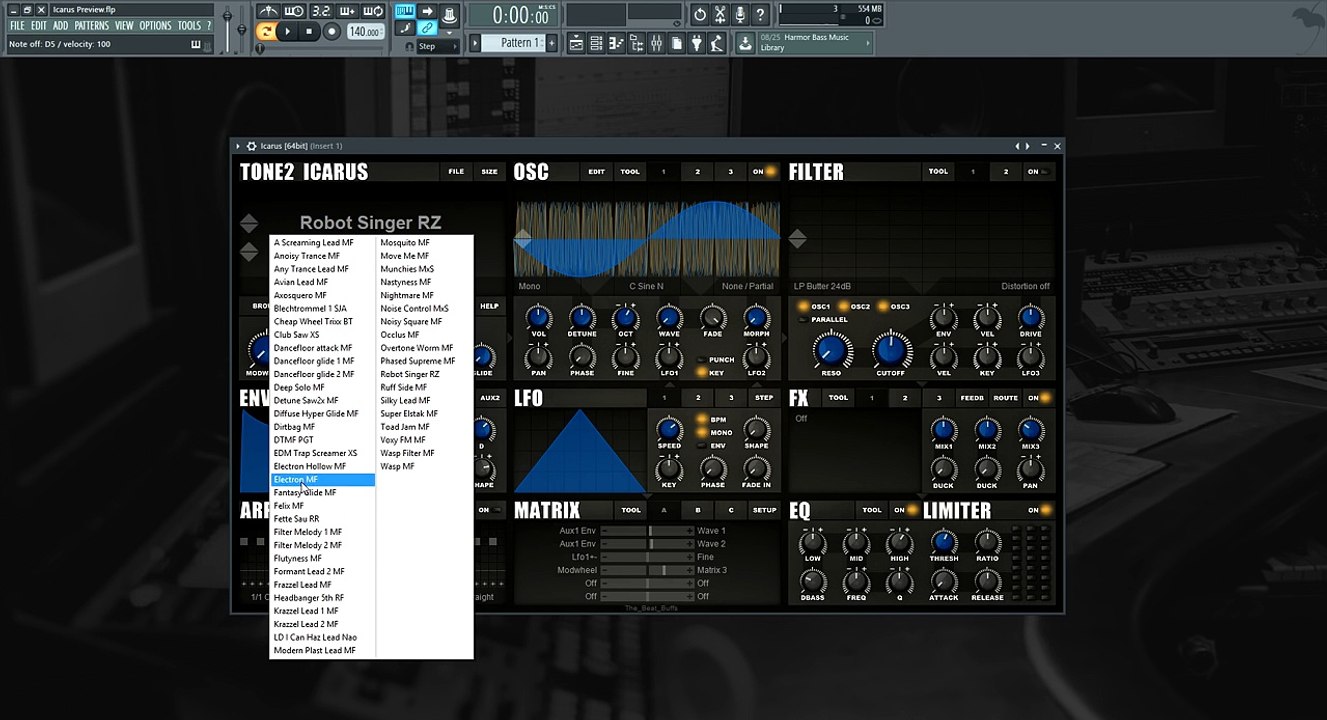Viewport: 1327px width, 720px height.
Task: Click the loop recording icon
Action: 373,11
